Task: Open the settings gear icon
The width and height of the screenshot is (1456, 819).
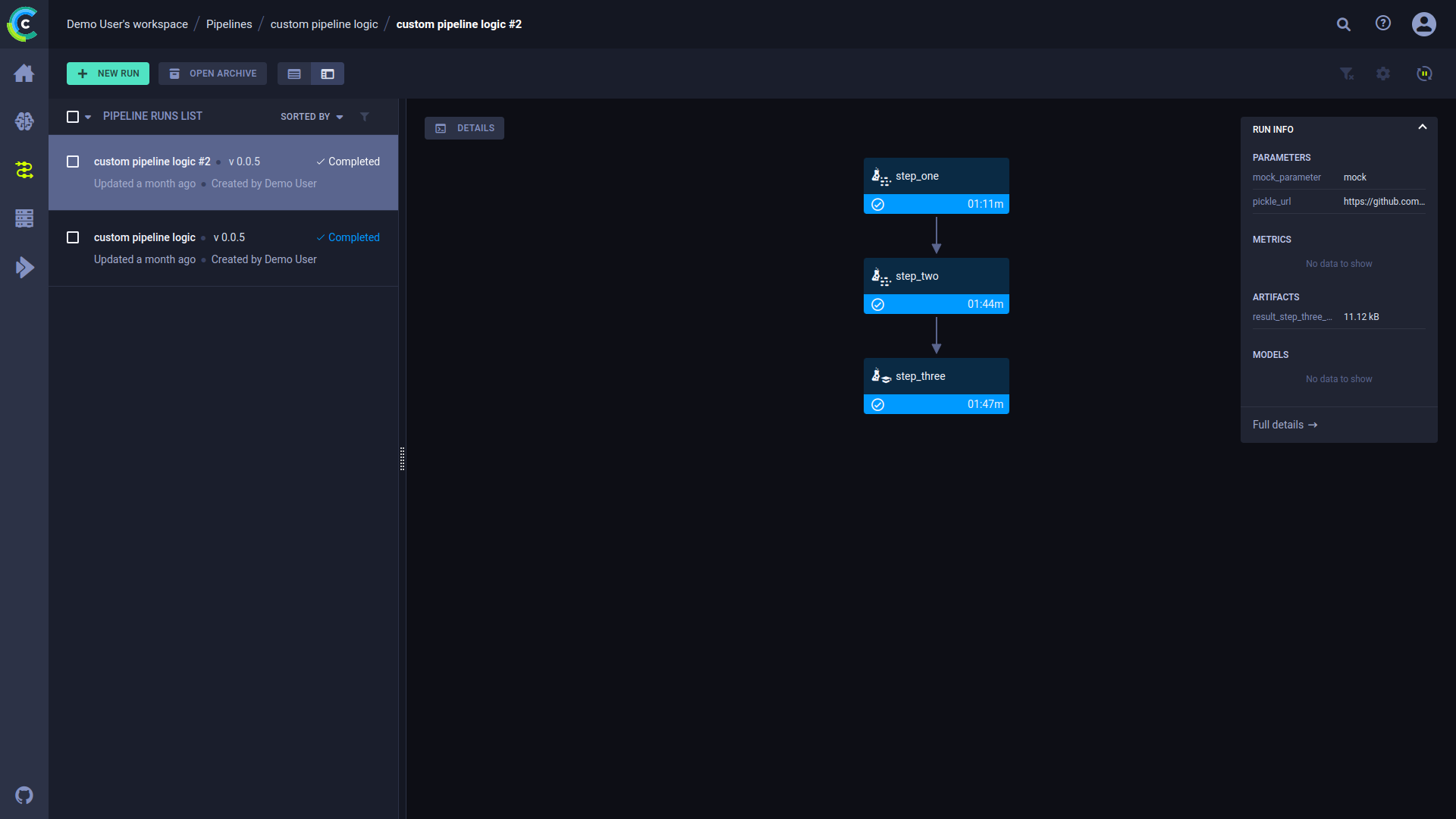Action: [x=1383, y=74]
